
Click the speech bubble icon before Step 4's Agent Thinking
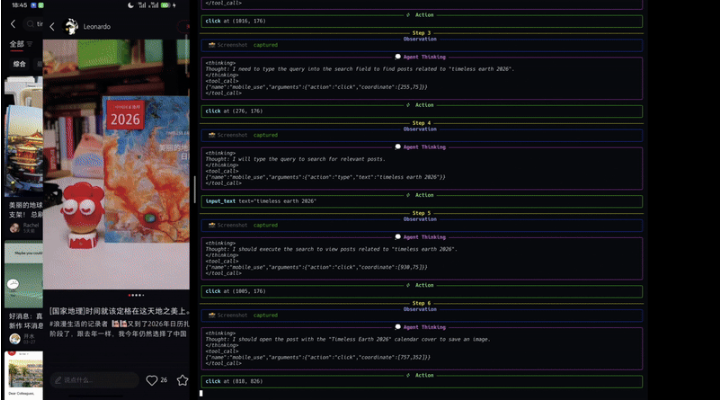coord(398,147)
